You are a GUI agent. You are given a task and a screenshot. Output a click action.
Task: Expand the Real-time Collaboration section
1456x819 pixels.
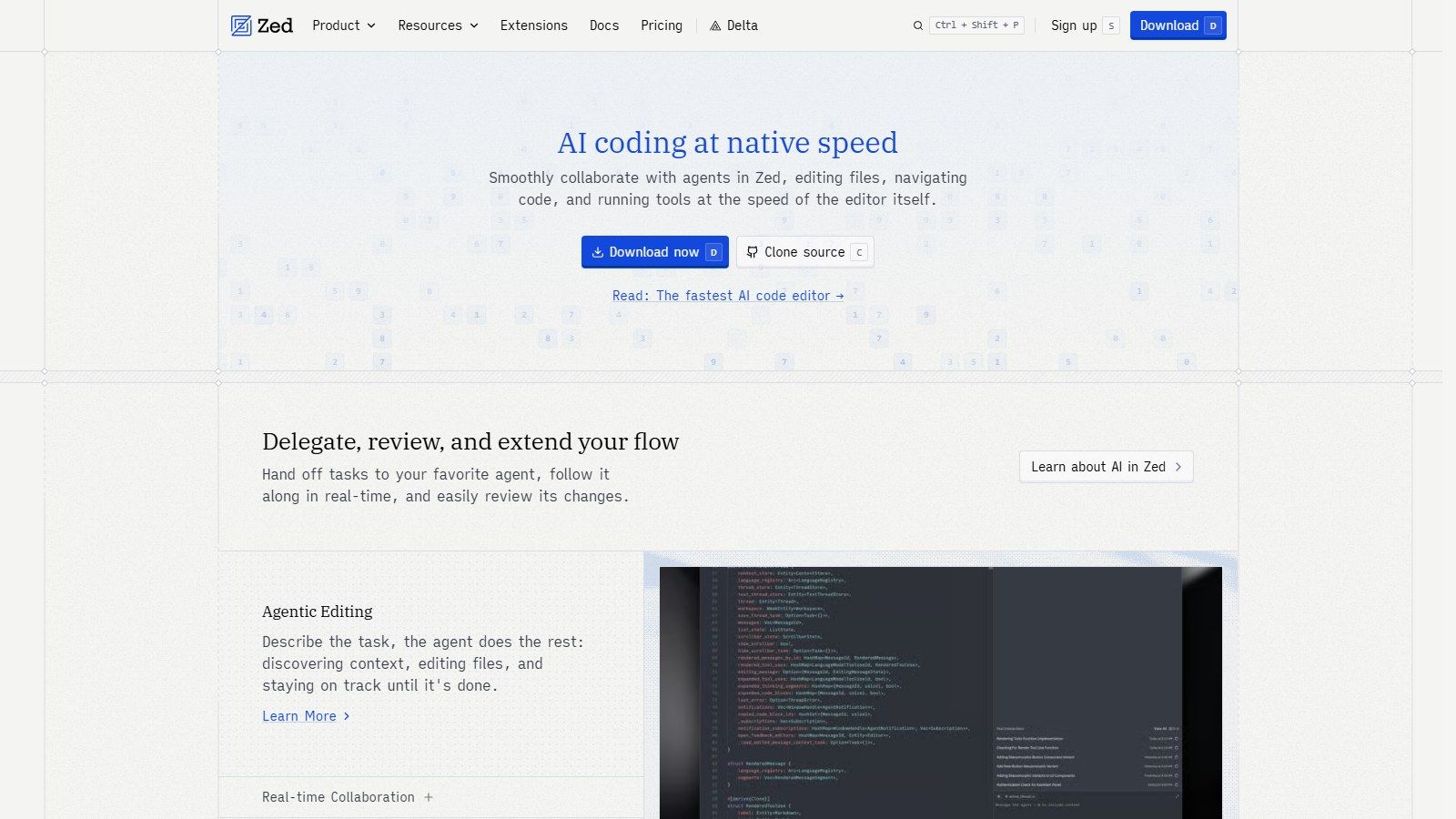tap(431, 797)
